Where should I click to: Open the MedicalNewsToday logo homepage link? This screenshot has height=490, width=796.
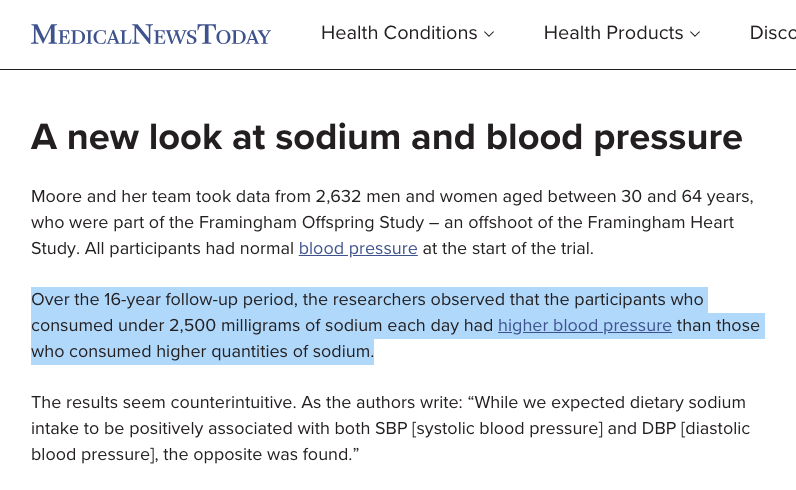pyautogui.click(x=151, y=34)
